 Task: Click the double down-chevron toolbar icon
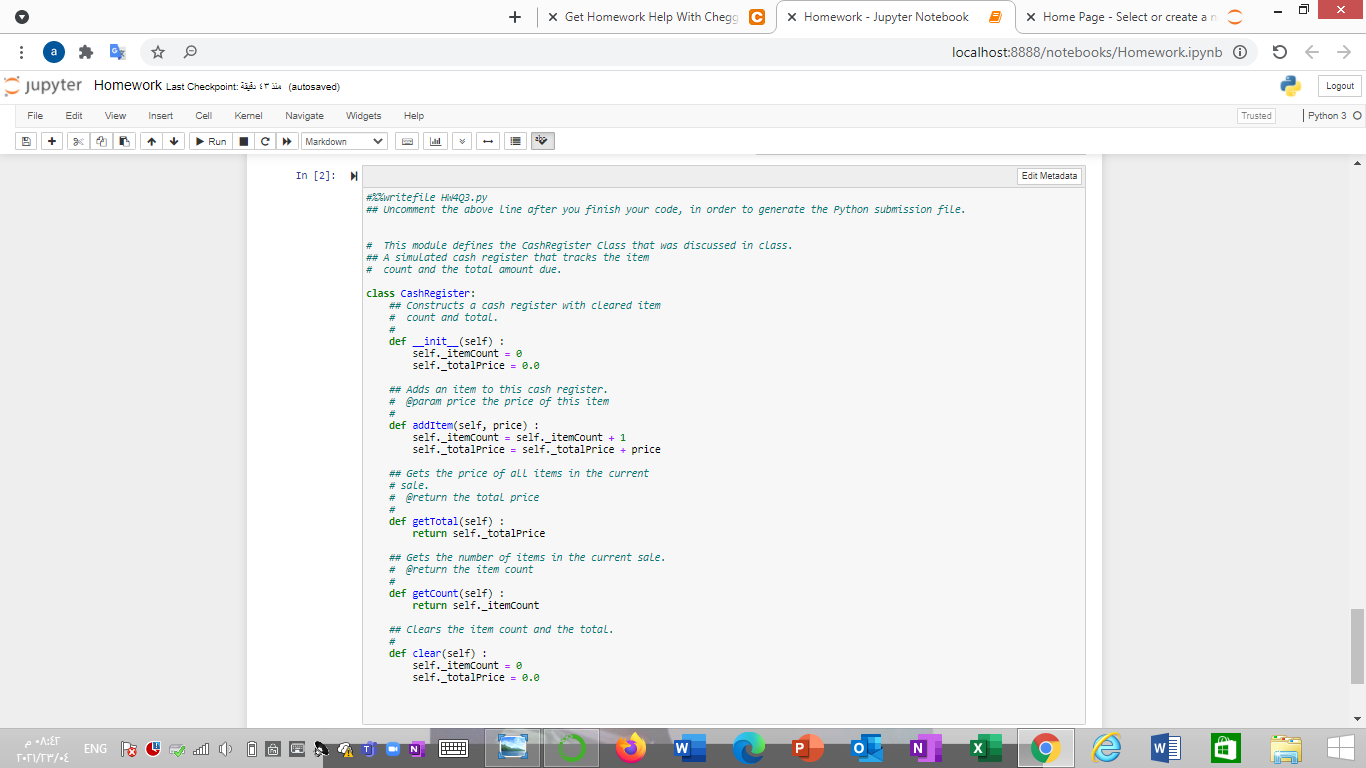tap(462, 142)
